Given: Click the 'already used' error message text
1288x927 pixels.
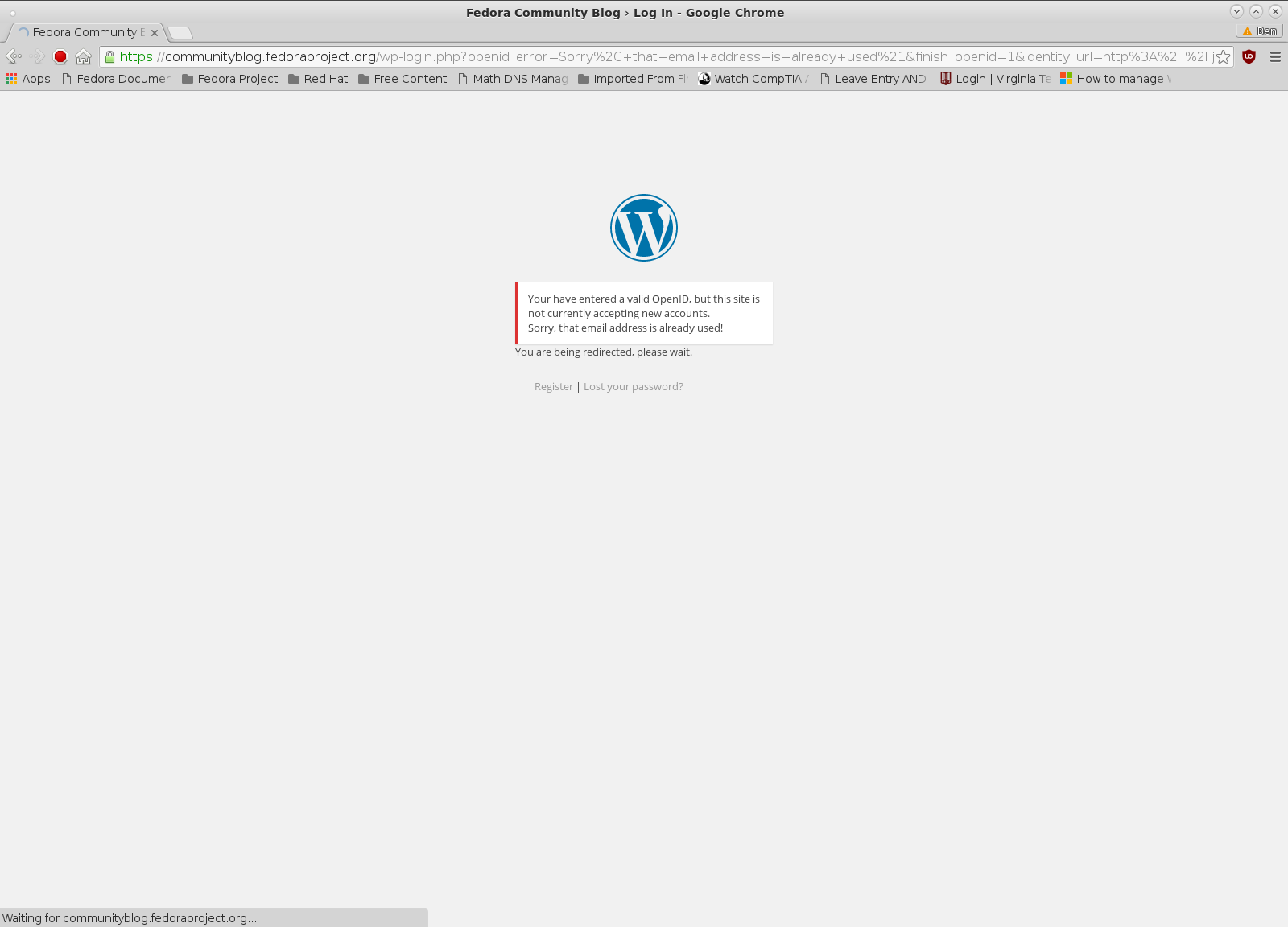Looking at the screenshot, I should pyautogui.click(x=625, y=328).
